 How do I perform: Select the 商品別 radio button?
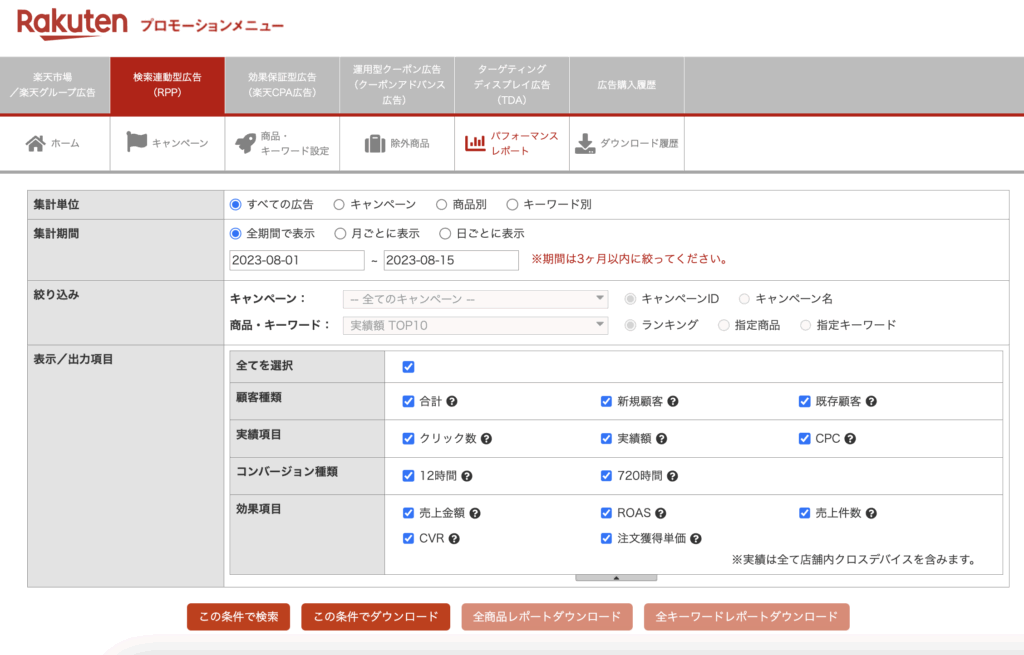click(x=441, y=205)
